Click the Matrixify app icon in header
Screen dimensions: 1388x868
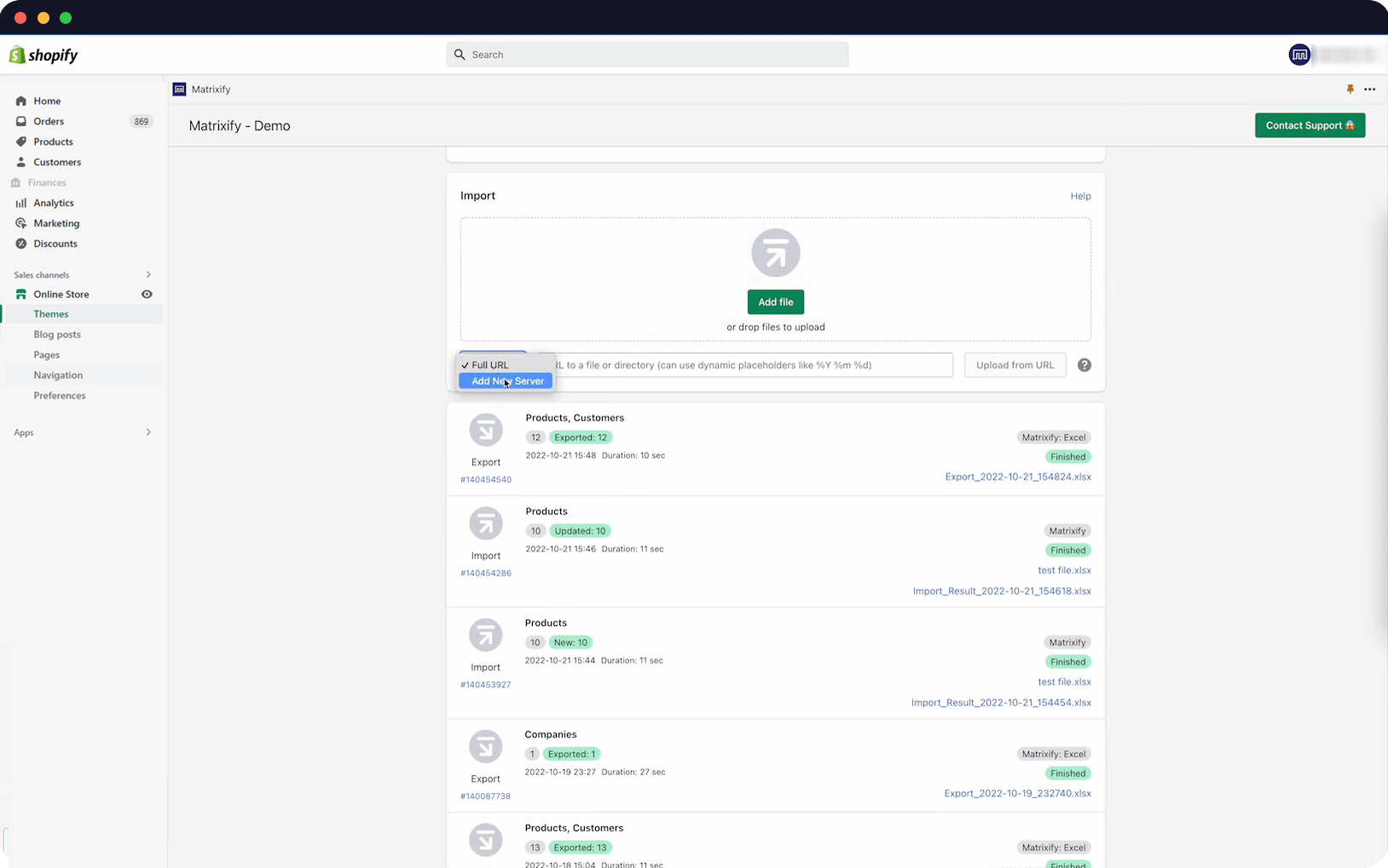(179, 90)
